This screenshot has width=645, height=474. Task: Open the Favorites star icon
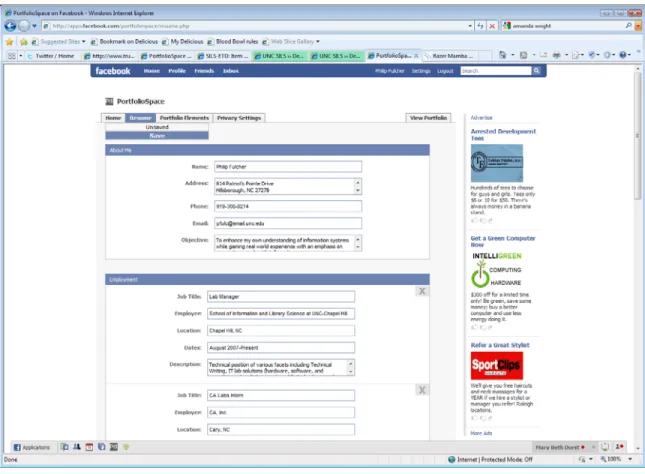point(9,42)
